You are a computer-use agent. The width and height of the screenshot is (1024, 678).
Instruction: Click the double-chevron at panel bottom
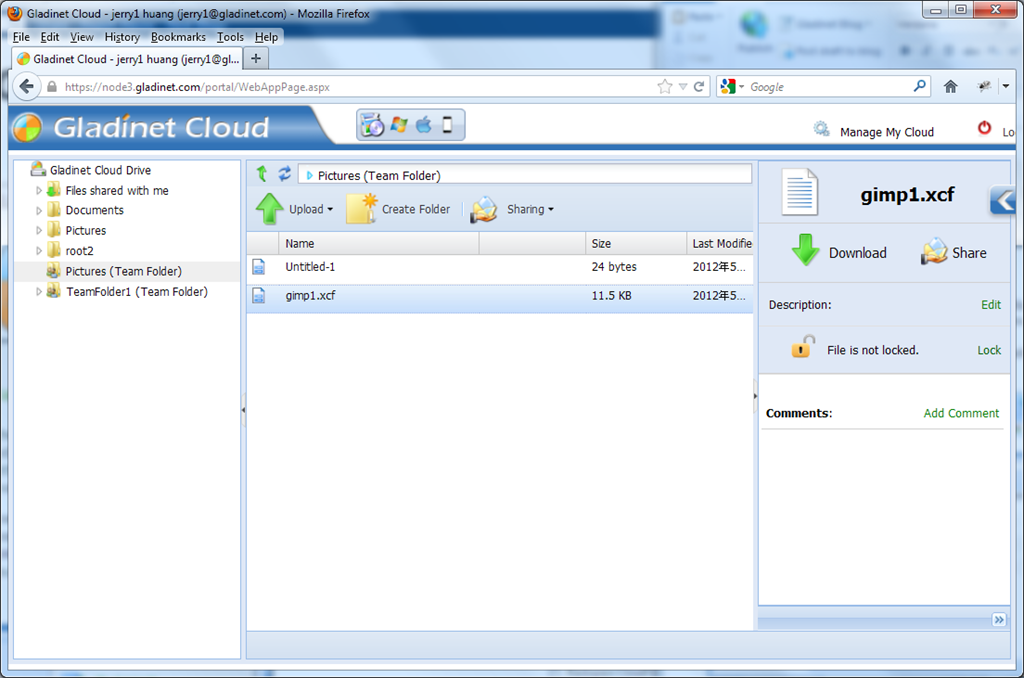(999, 619)
